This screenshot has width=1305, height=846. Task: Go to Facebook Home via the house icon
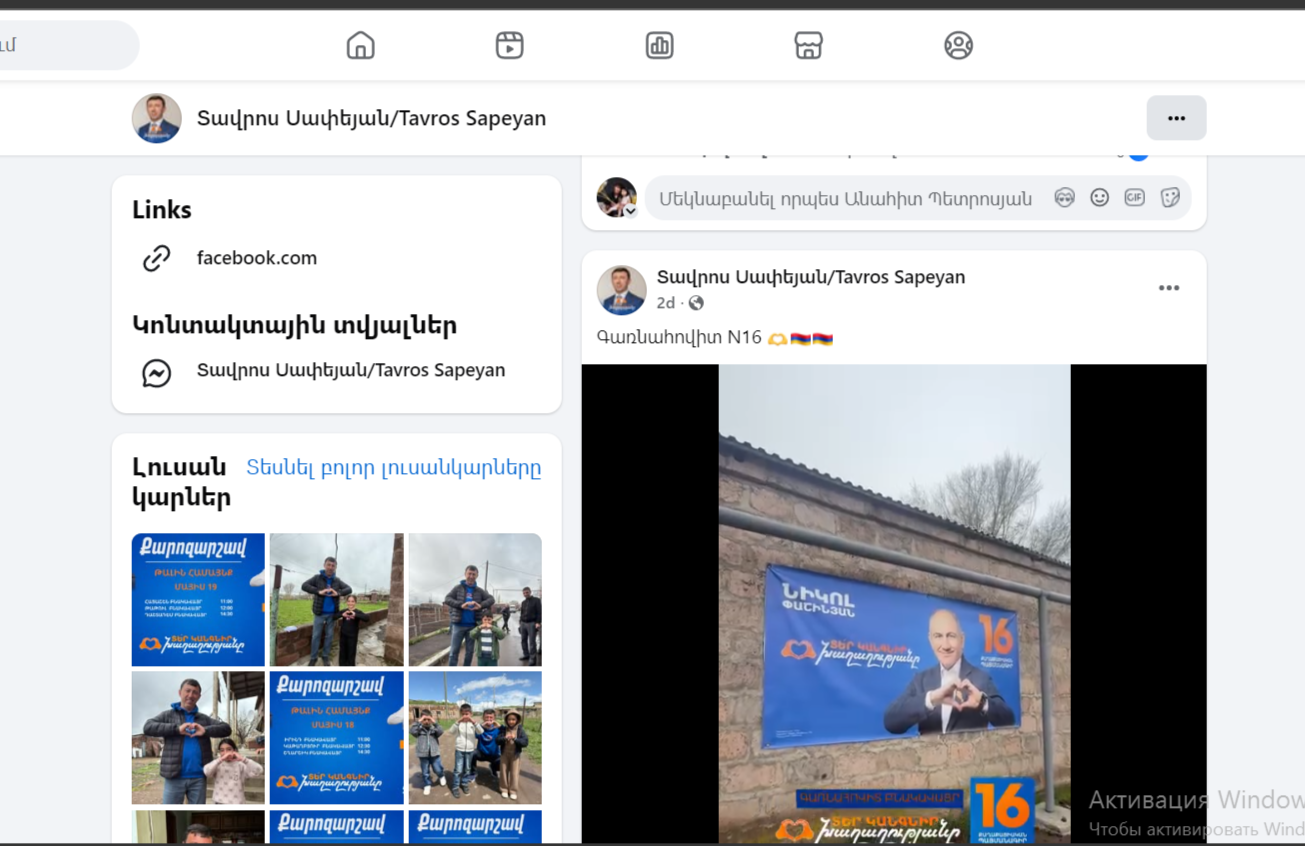pos(360,45)
